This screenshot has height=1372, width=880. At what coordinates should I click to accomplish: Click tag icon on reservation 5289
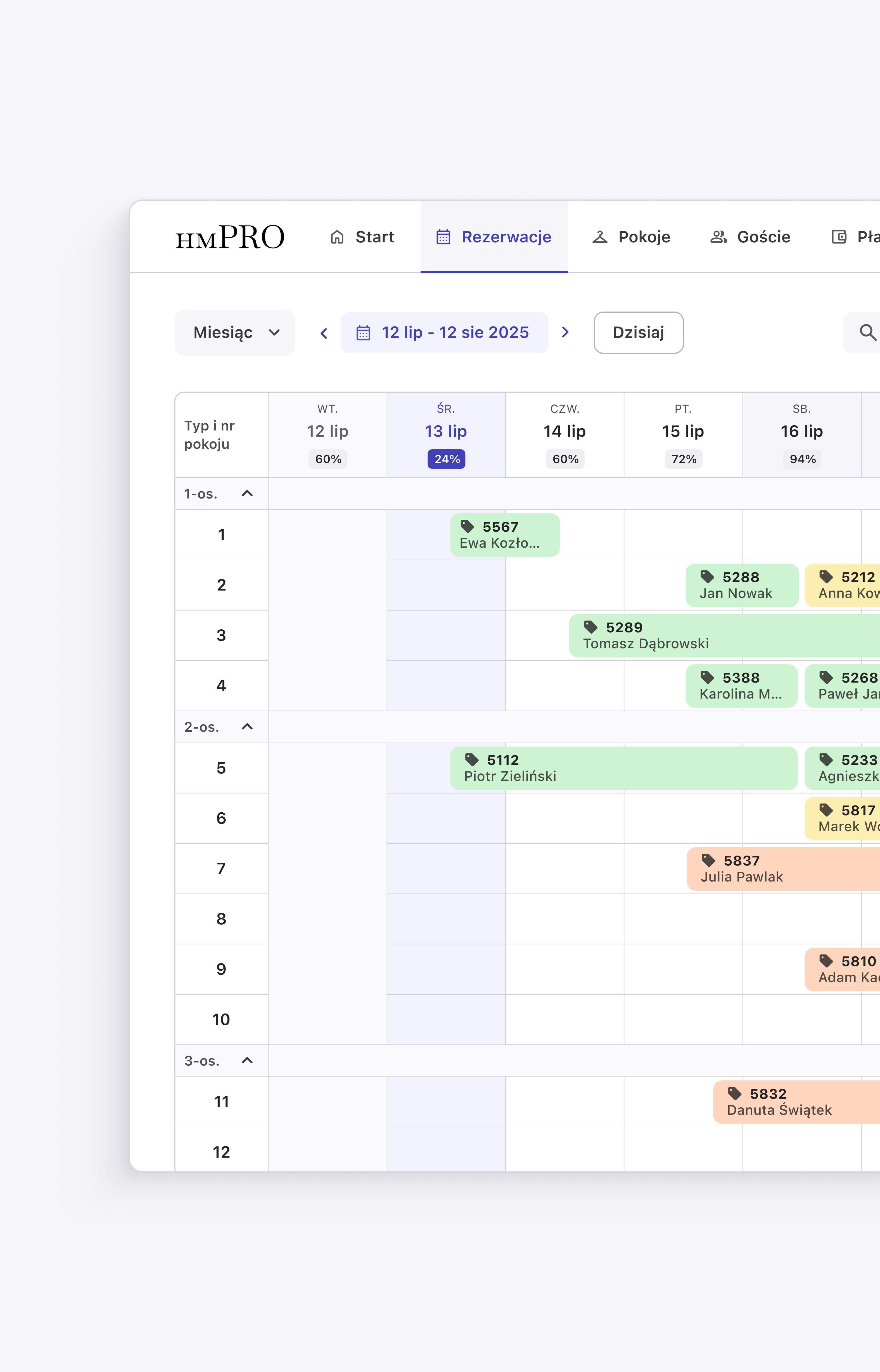[x=591, y=627]
